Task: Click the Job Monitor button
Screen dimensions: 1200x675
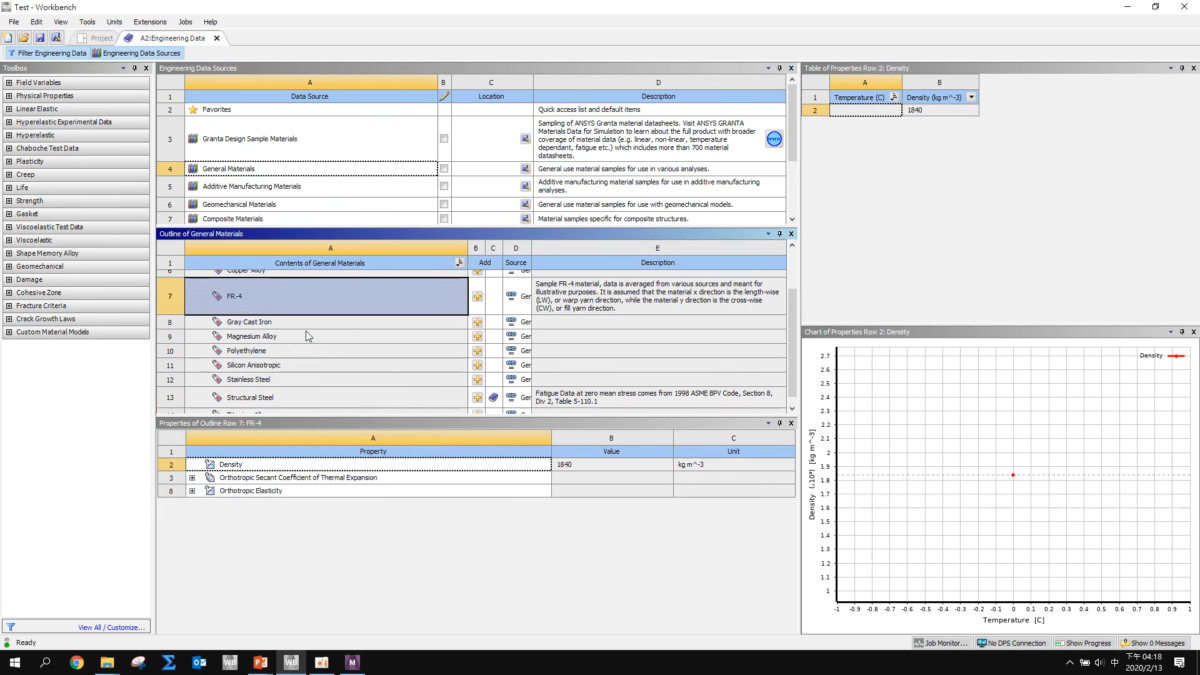Action: point(941,643)
